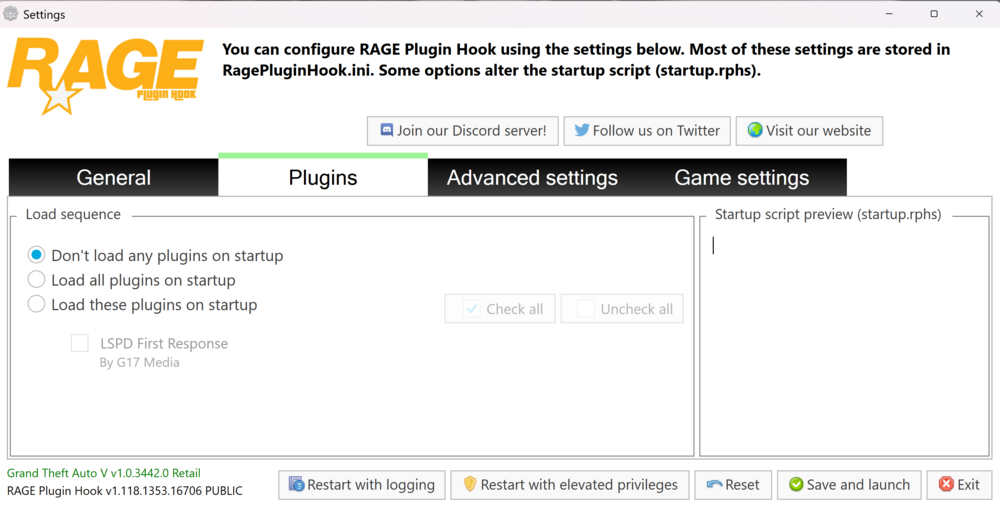The image size is (1000, 507).
Task: Click the Twitter bird icon
Action: click(x=582, y=131)
